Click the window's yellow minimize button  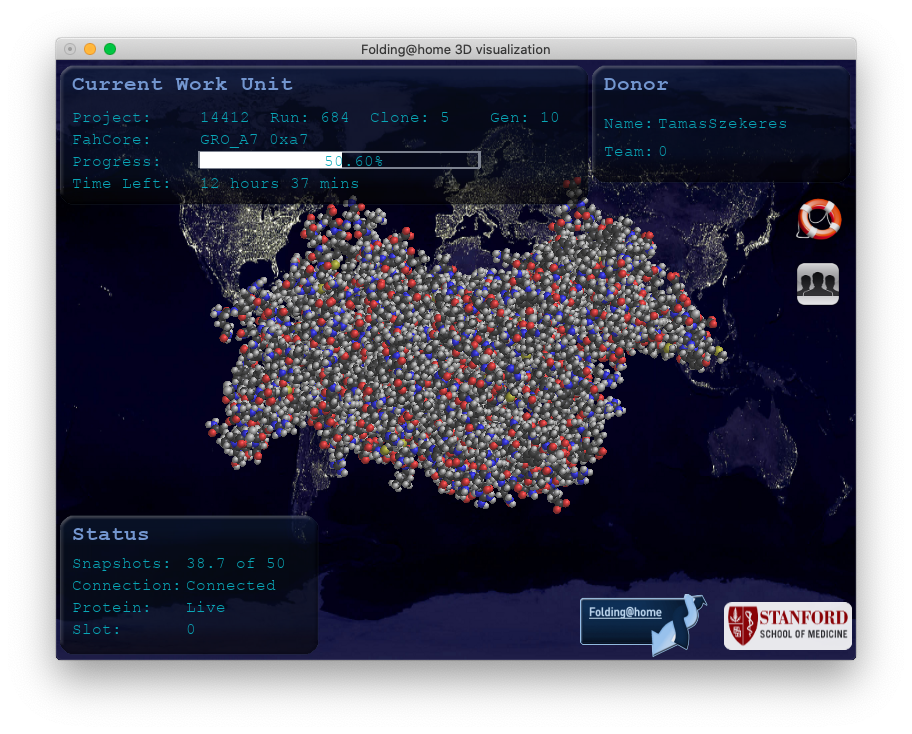pyautogui.click(x=90, y=49)
